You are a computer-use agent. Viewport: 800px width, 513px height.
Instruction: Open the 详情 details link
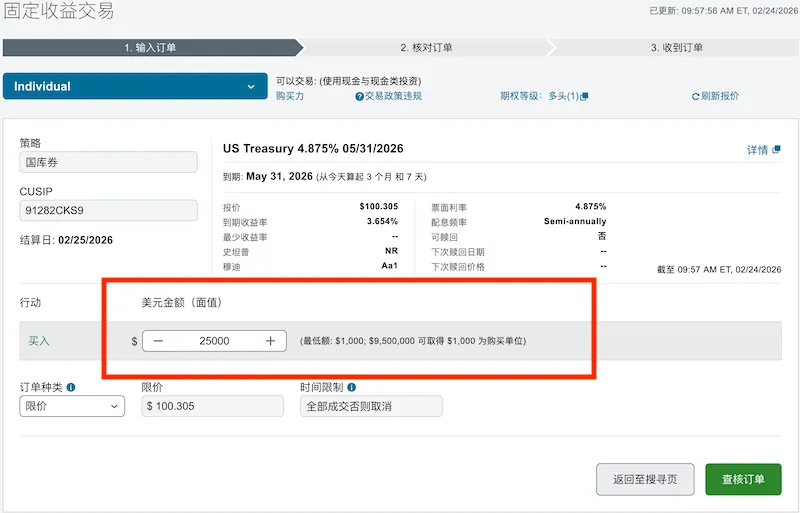click(757, 150)
